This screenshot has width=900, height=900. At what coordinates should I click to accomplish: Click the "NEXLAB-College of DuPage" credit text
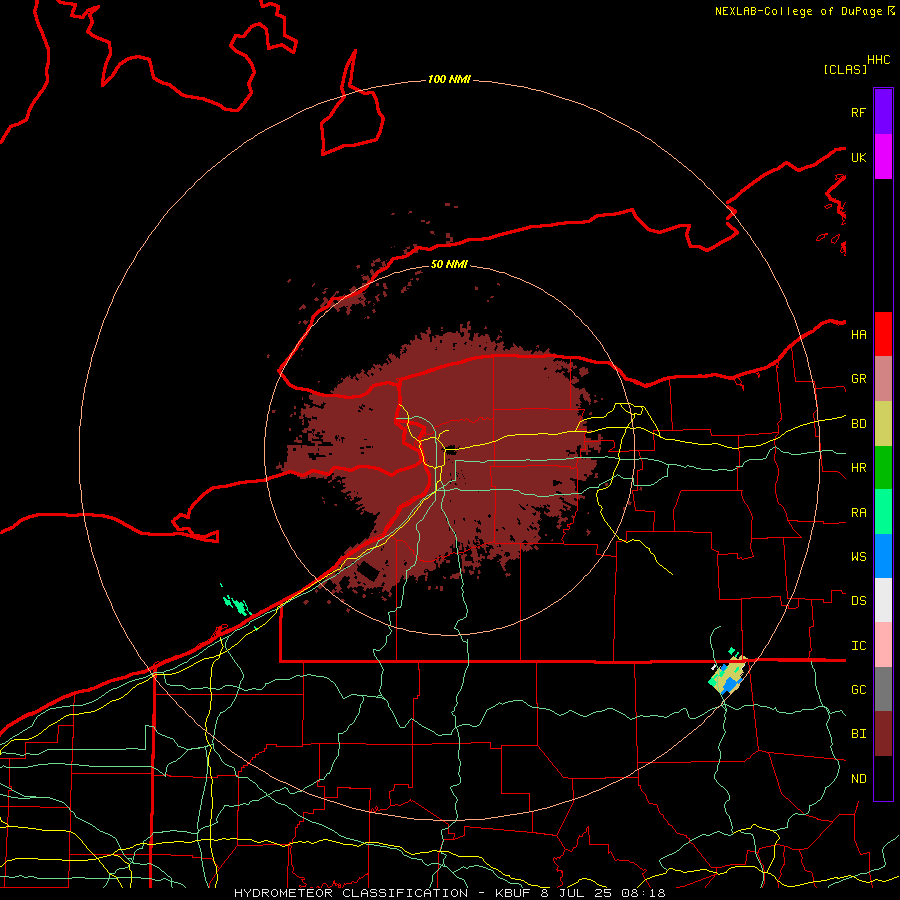coord(798,11)
